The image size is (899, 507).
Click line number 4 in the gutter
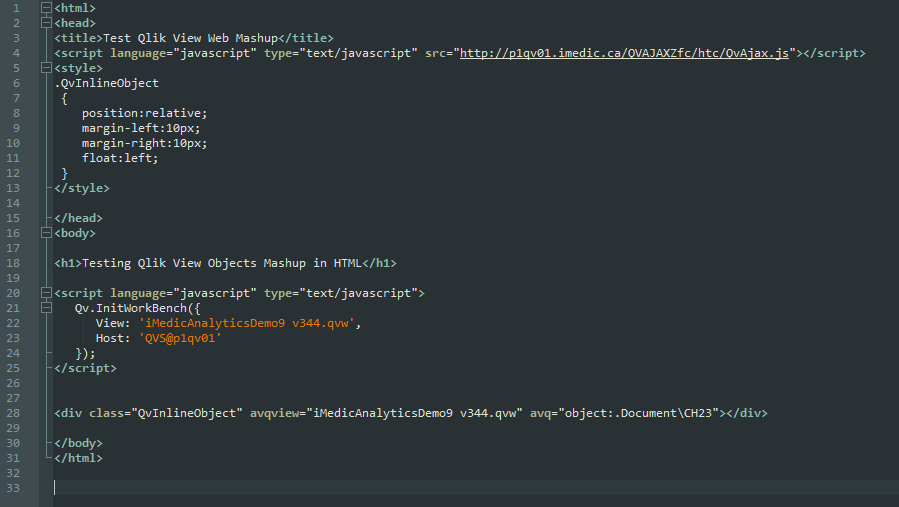(16, 53)
